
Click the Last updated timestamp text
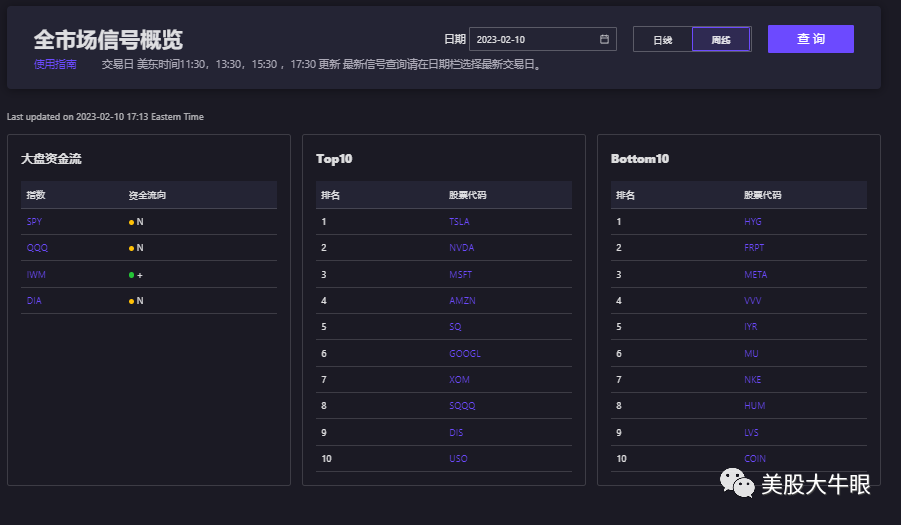pos(105,117)
